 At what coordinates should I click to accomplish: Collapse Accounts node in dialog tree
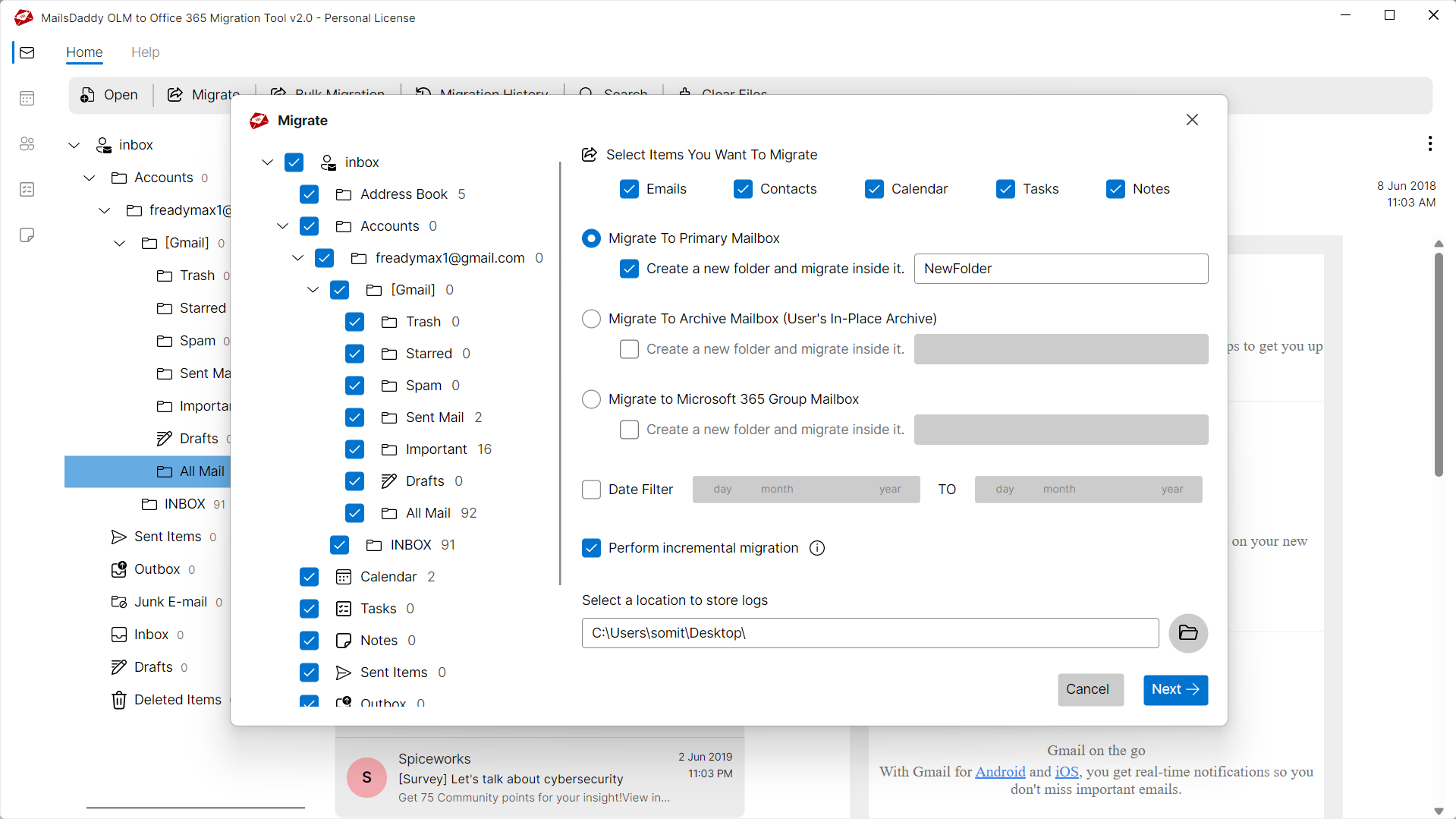(x=282, y=226)
